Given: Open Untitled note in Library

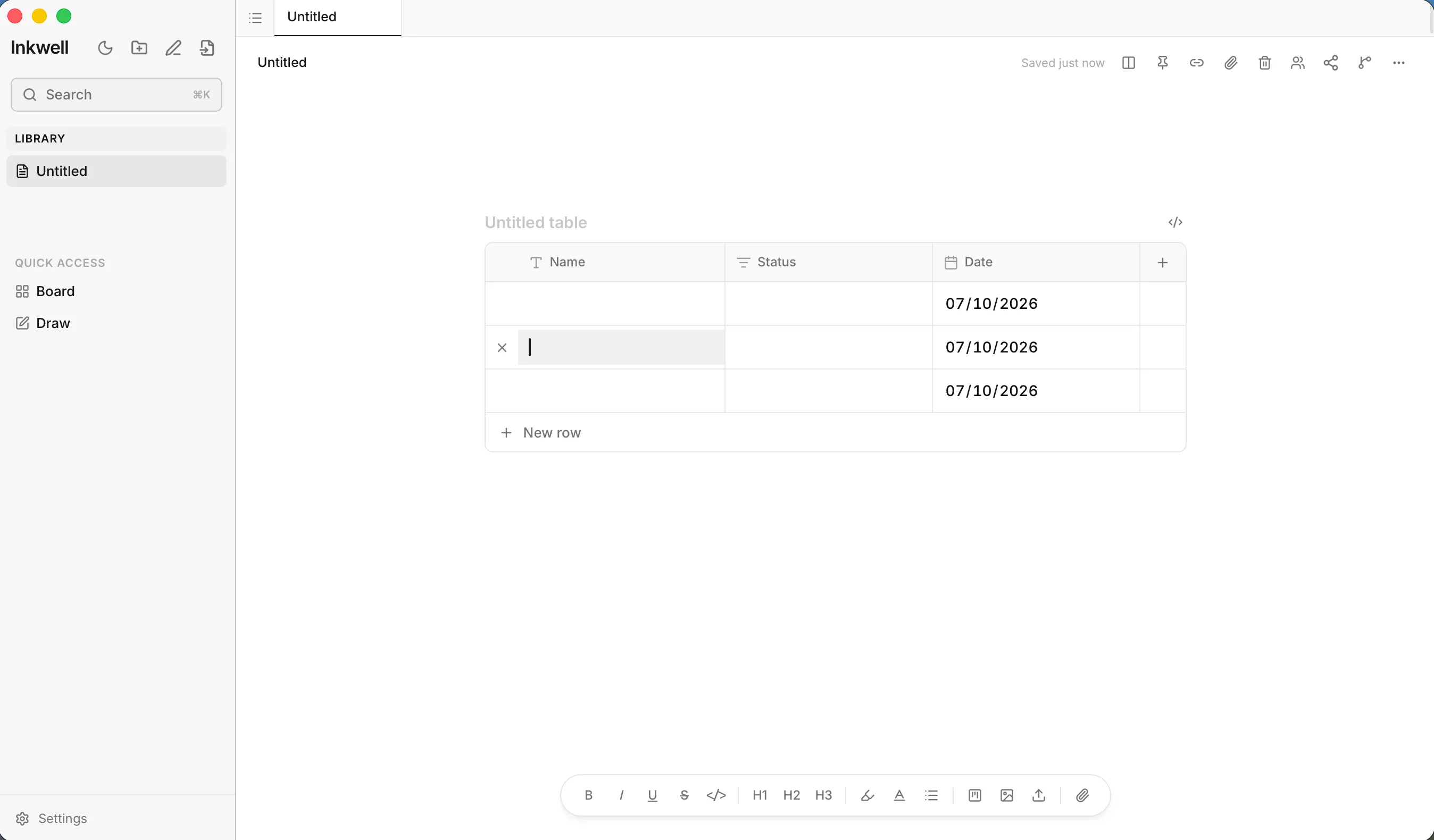Looking at the screenshot, I should click(x=116, y=171).
